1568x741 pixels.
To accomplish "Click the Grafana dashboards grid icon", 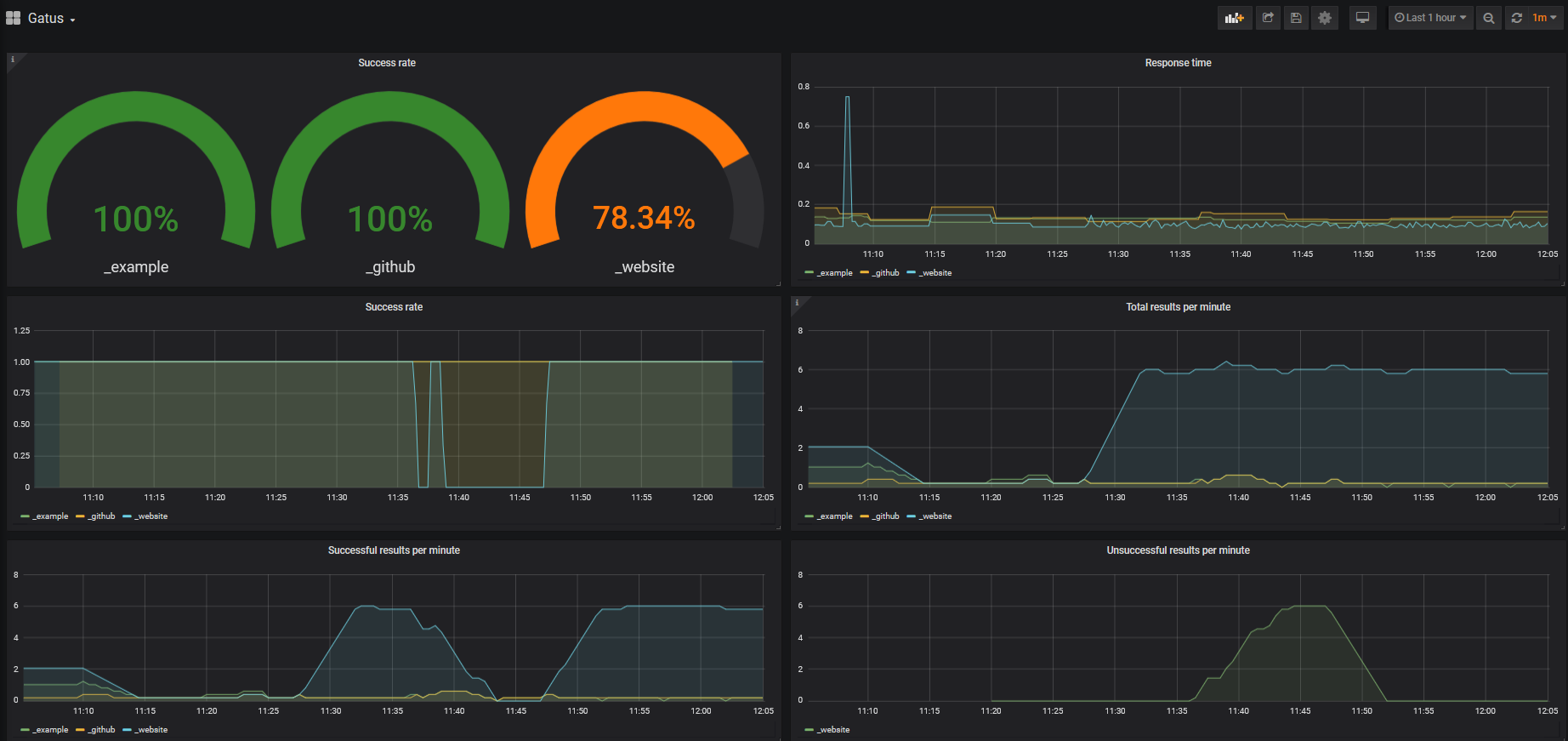I will pyautogui.click(x=14, y=18).
